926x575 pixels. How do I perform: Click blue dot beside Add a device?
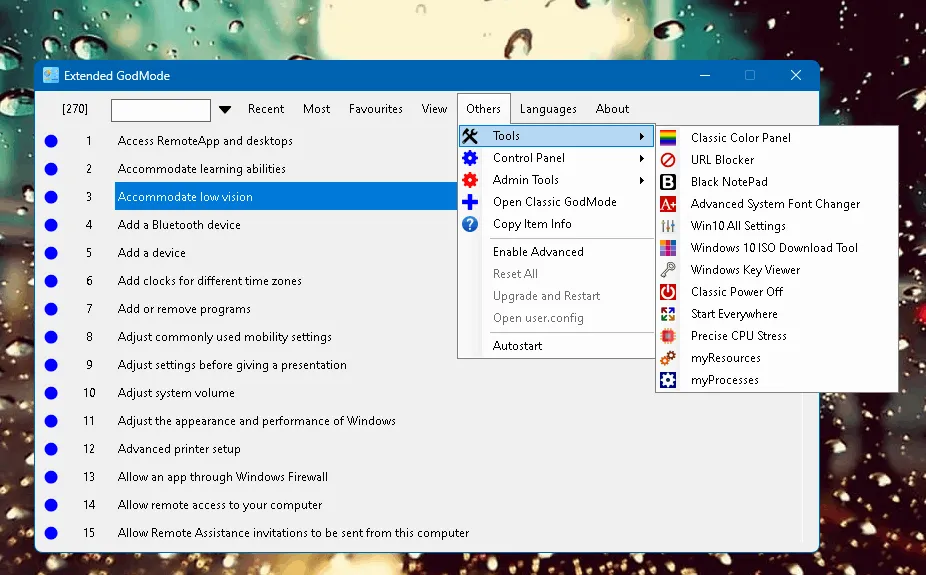point(51,253)
